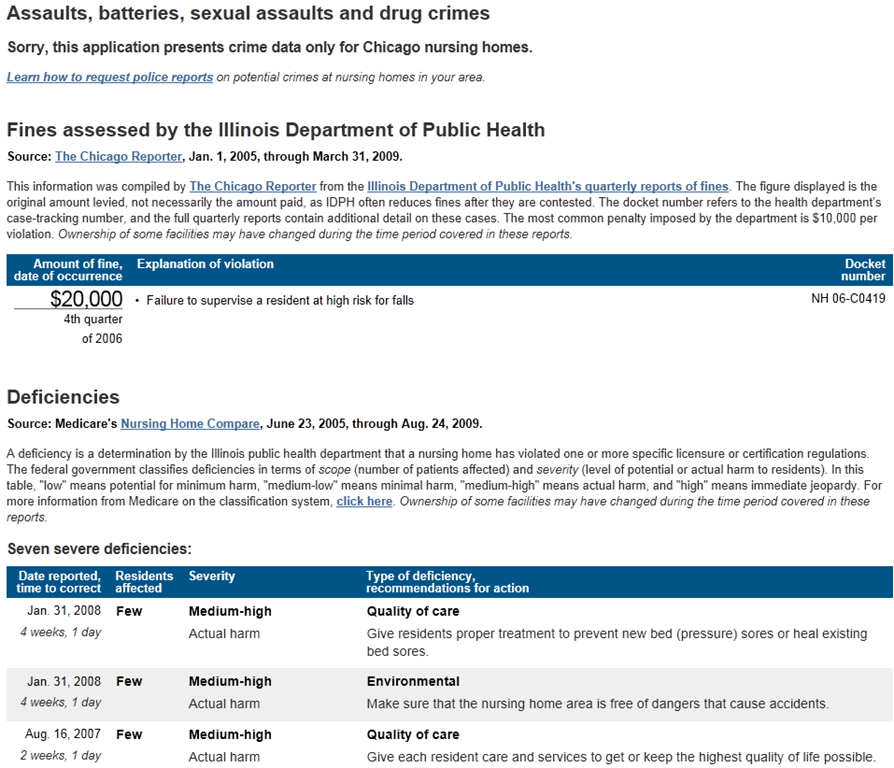
Task: Open 'Learn how to request police reports' link
Action: point(109,77)
